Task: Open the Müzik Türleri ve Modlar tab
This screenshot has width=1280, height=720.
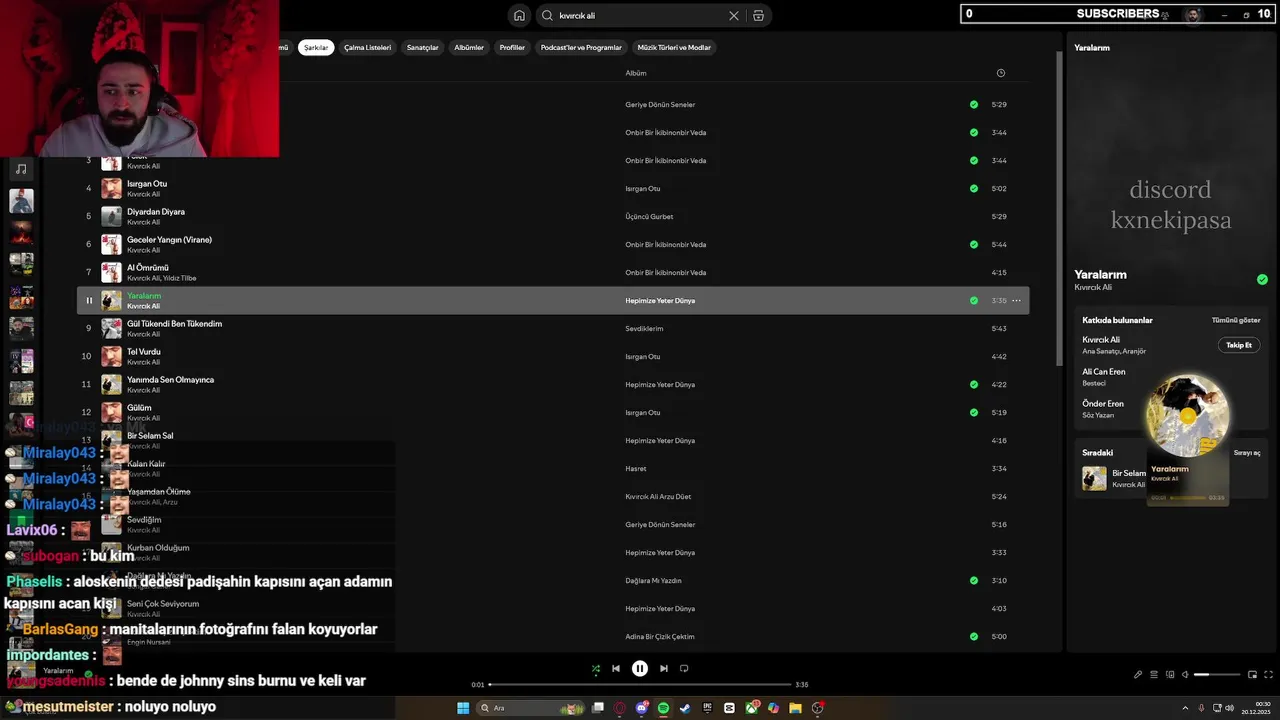Action: point(674,47)
